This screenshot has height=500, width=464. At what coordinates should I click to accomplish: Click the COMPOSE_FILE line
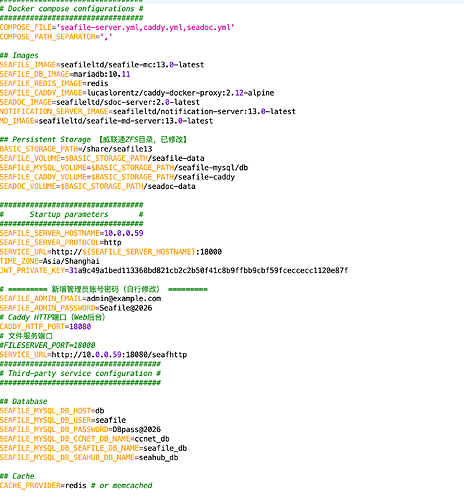[x=117, y=27]
